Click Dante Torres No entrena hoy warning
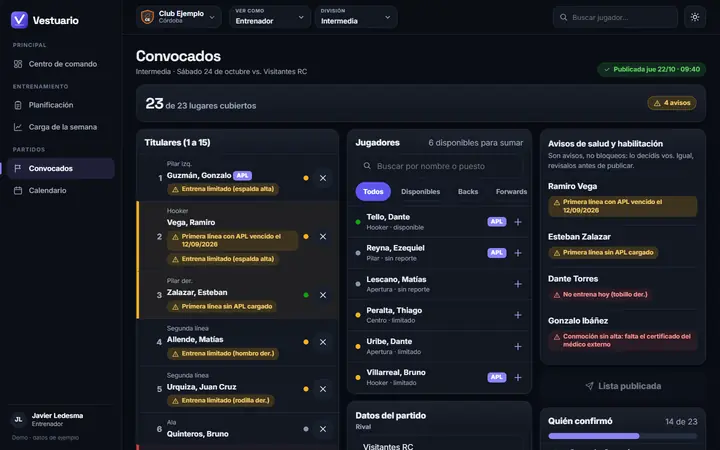The image size is (720, 450). coord(600,295)
